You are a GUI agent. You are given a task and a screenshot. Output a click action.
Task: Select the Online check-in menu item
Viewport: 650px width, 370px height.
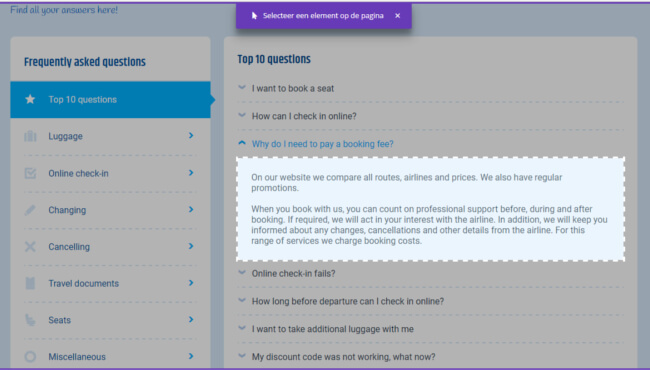click(x=110, y=173)
